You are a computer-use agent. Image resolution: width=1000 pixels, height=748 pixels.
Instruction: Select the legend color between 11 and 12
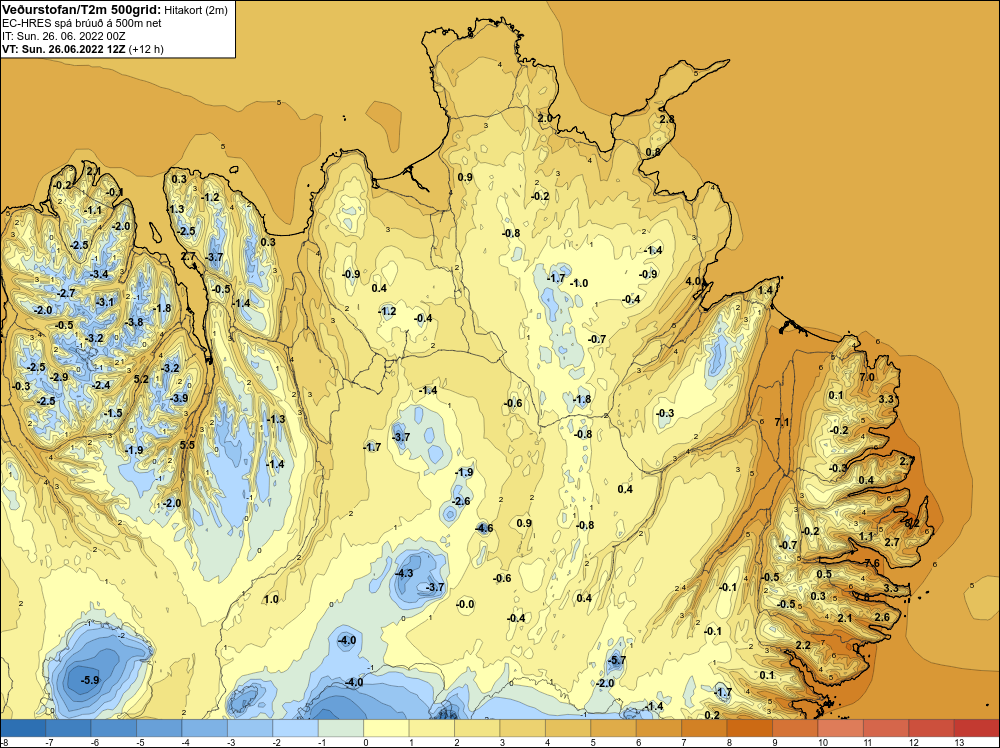click(885, 728)
